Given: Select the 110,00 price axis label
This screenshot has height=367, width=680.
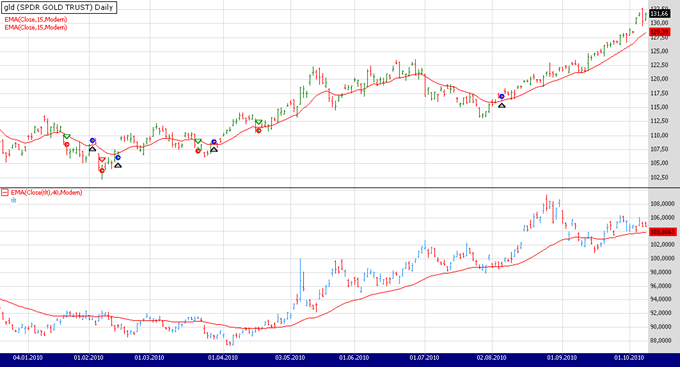Looking at the screenshot, I should tap(659, 135).
